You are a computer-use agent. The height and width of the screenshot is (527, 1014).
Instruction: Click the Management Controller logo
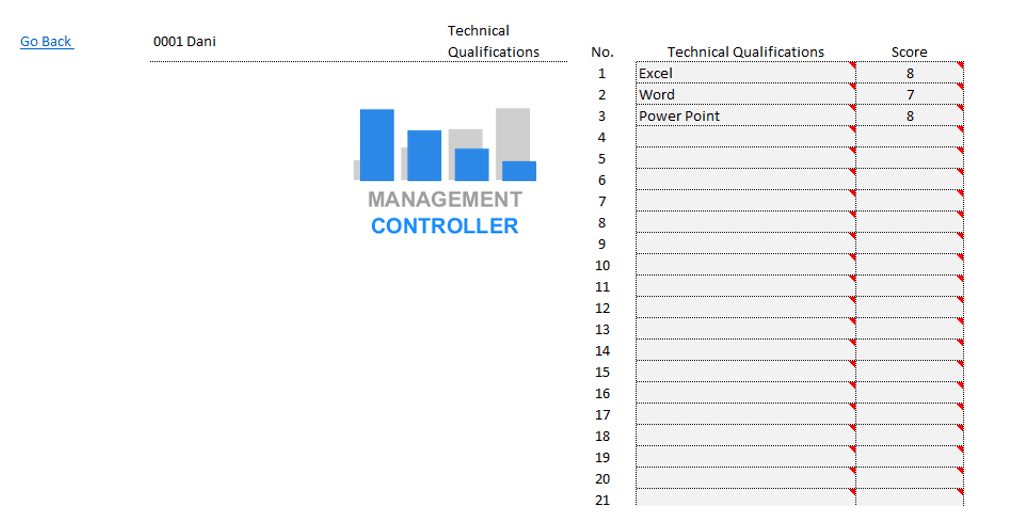pyautogui.click(x=444, y=171)
